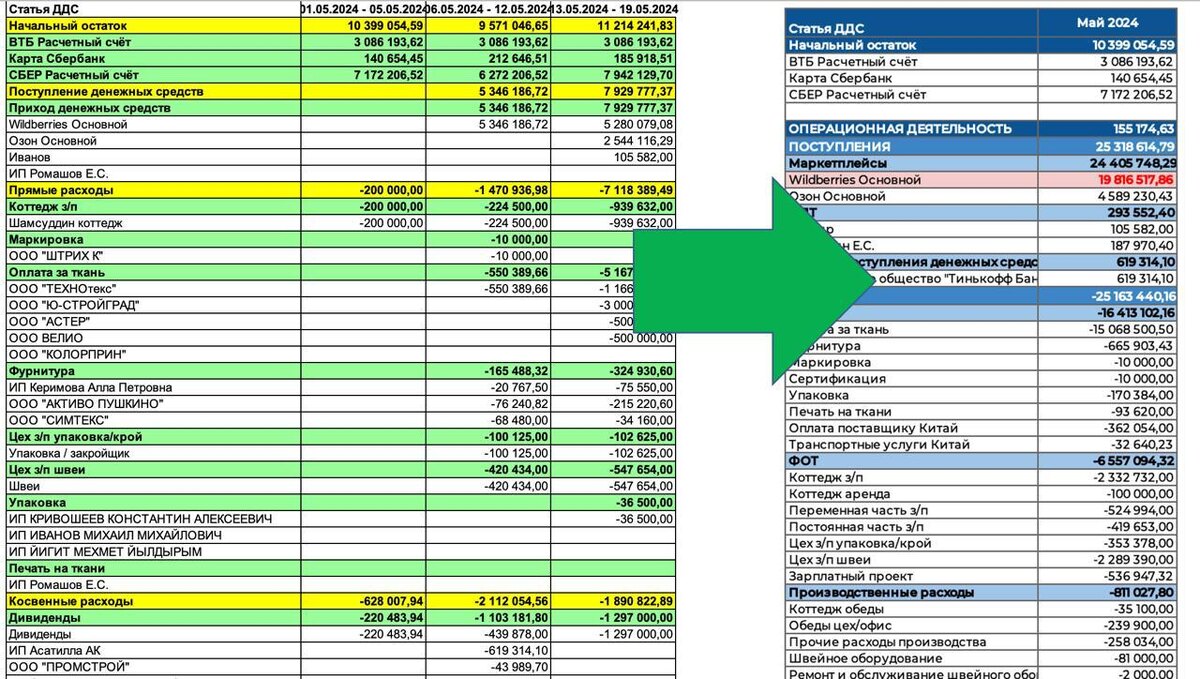Click the value -15 068 500,50
Viewport: 1200px width, 679px height.
click(1130, 329)
